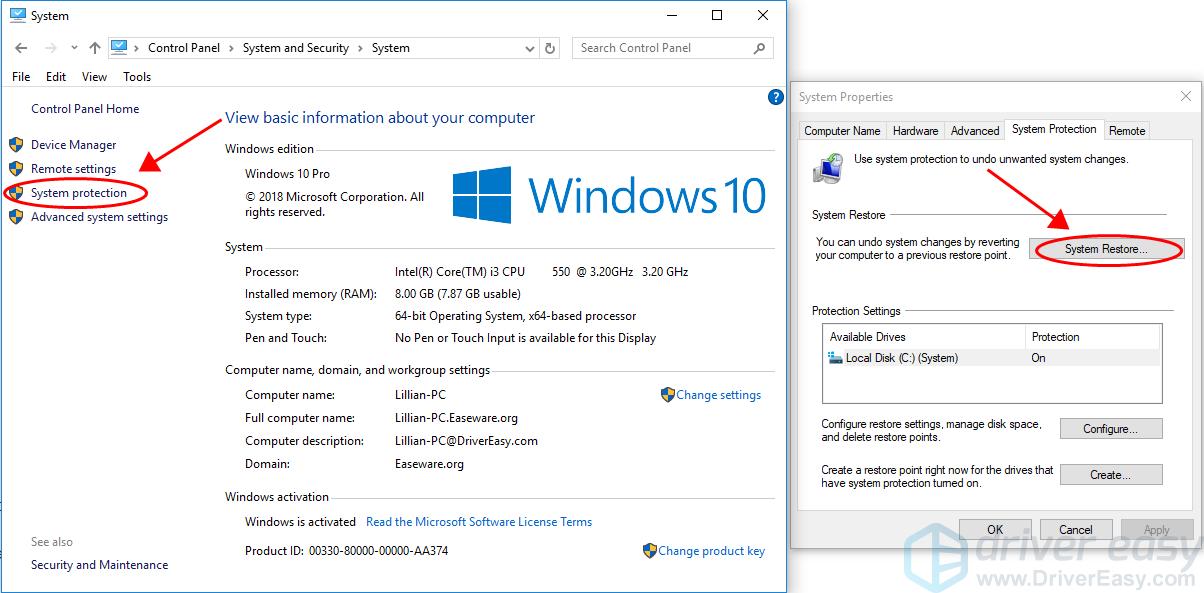Open the address bar history dropdown
1204x593 pixels.
[530, 47]
